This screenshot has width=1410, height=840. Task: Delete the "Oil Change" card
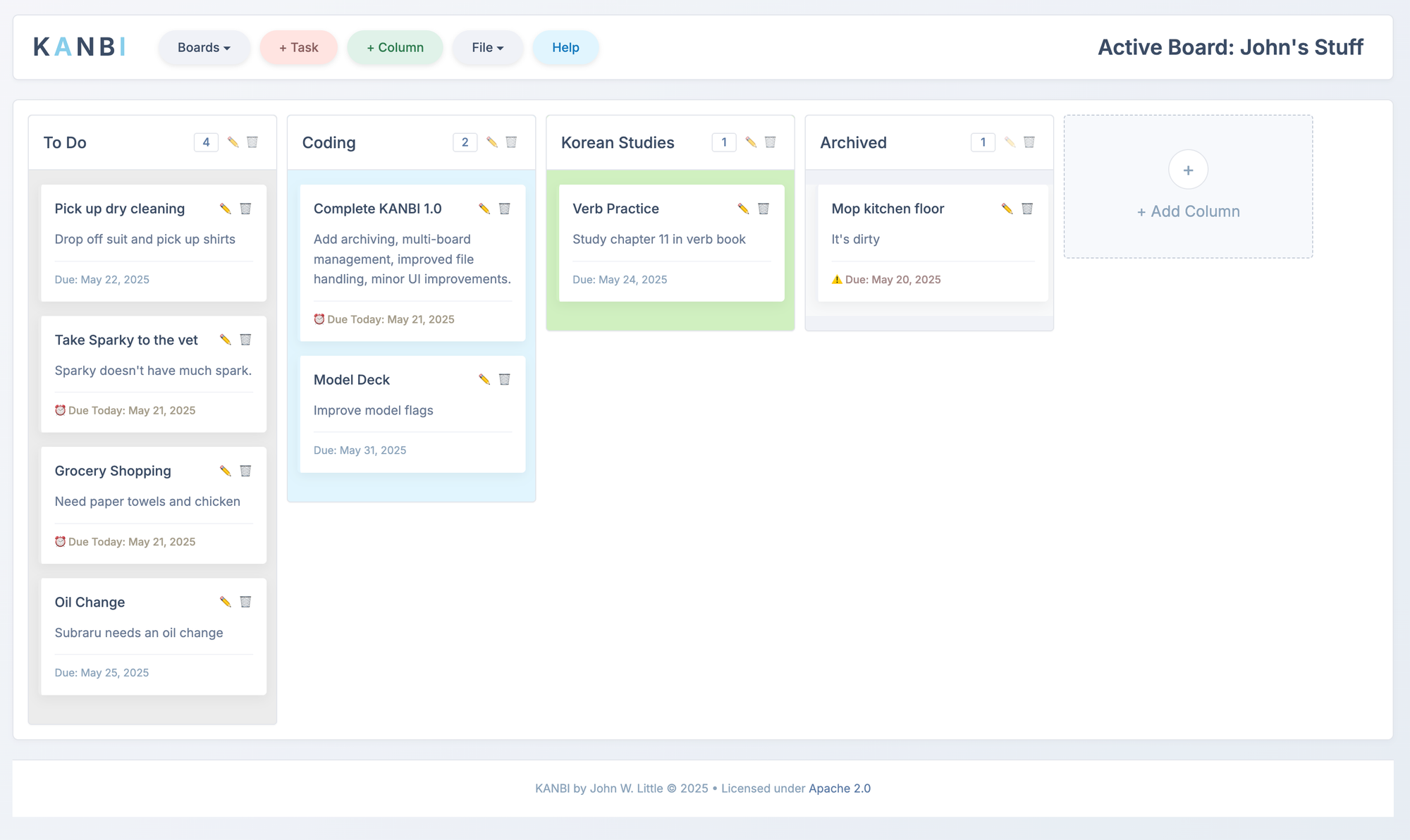tap(246, 602)
